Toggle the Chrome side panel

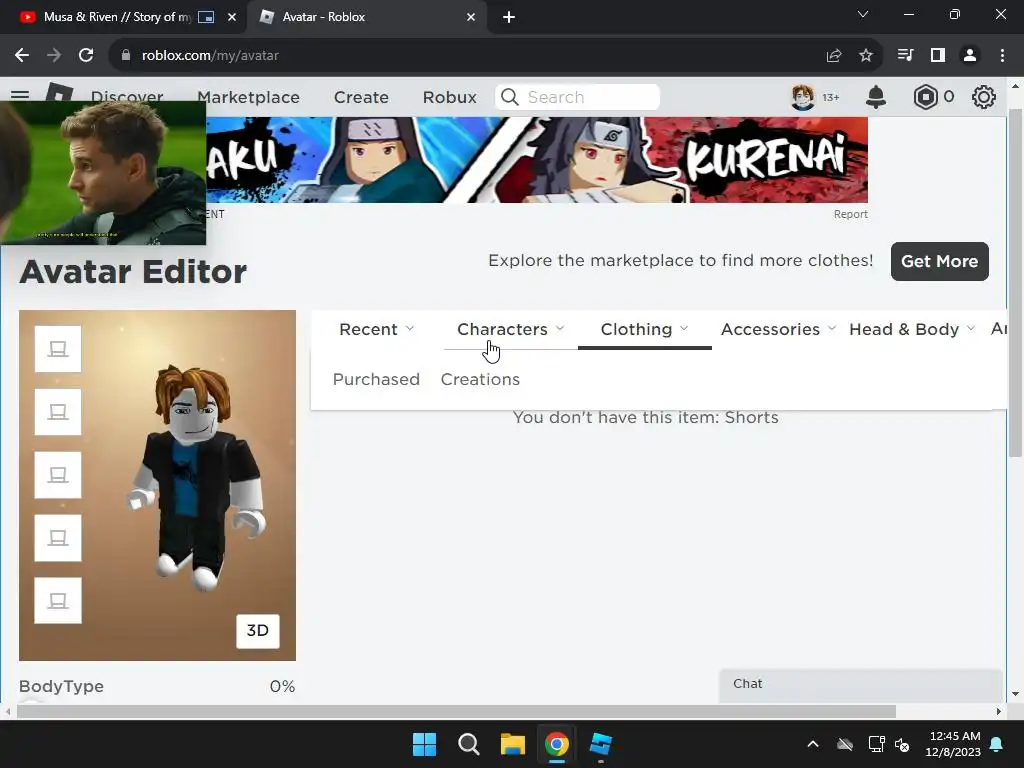938,56
